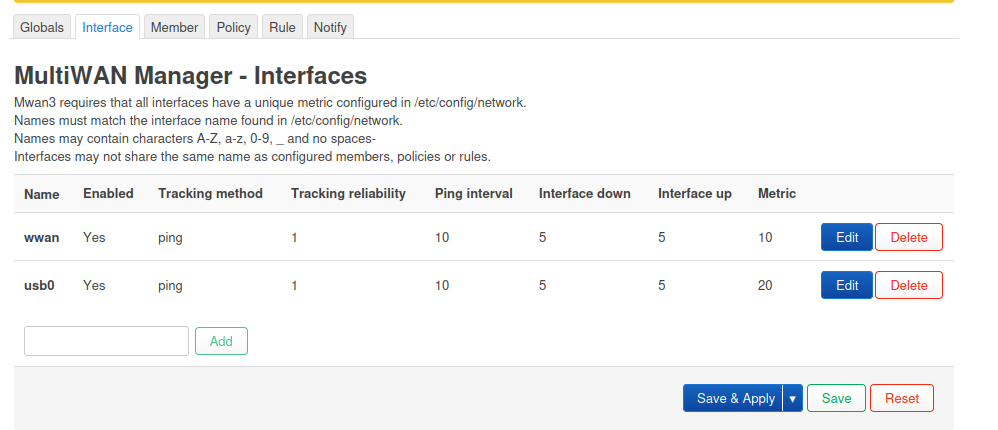The width and height of the screenshot is (998, 430).
Task: Click the Tracking method column header
Action: click(x=210, y=193)
